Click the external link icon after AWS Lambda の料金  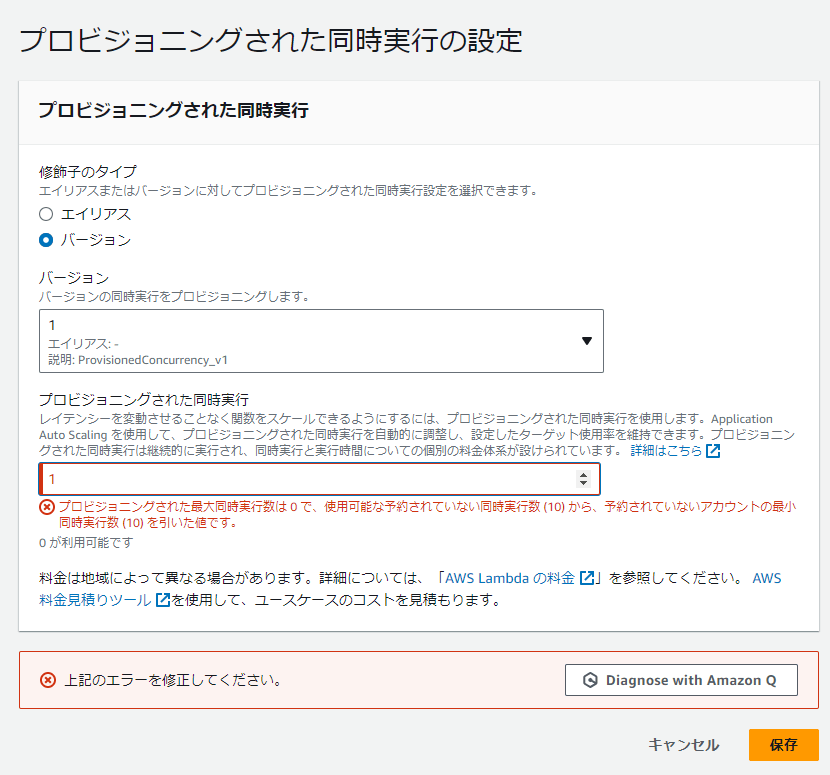click(x=587, y=578)
